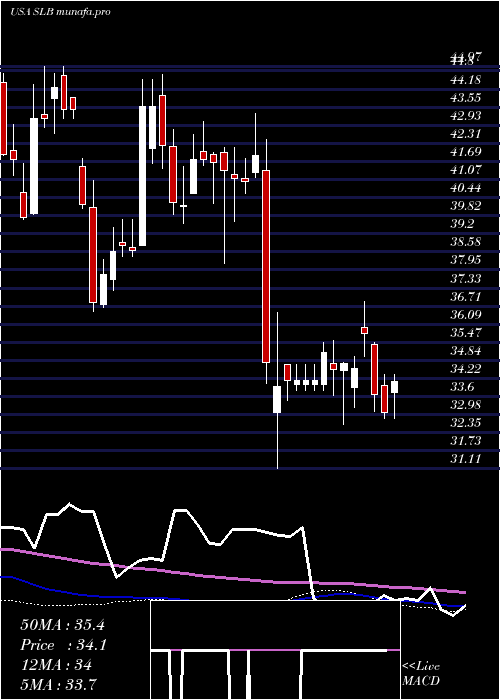This screenshot has height=700, width=500.
Task: Click the 32.35 price axis label
Action: point(465,422)
